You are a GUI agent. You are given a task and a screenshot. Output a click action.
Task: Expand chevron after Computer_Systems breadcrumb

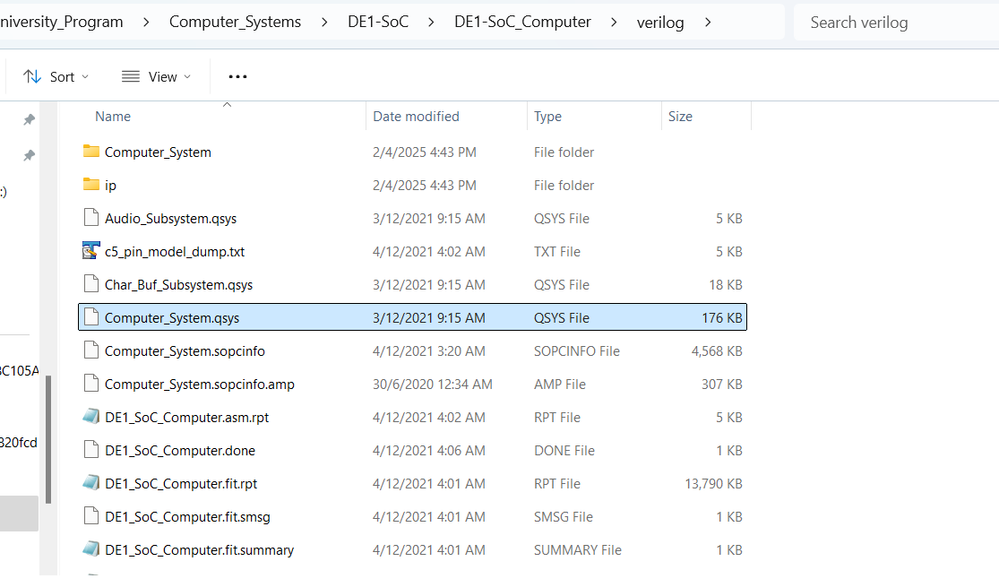(324, 22)
